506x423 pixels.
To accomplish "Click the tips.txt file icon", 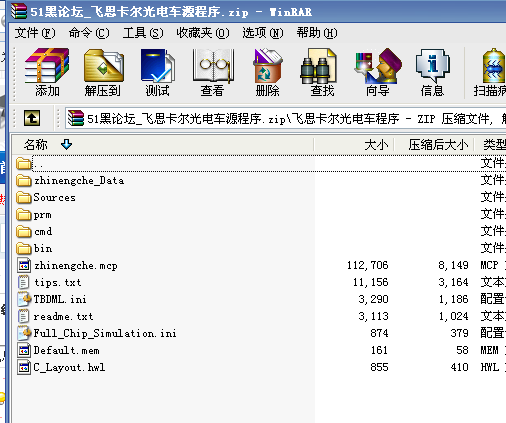I will pyautogui.click(x=24, y=282).
